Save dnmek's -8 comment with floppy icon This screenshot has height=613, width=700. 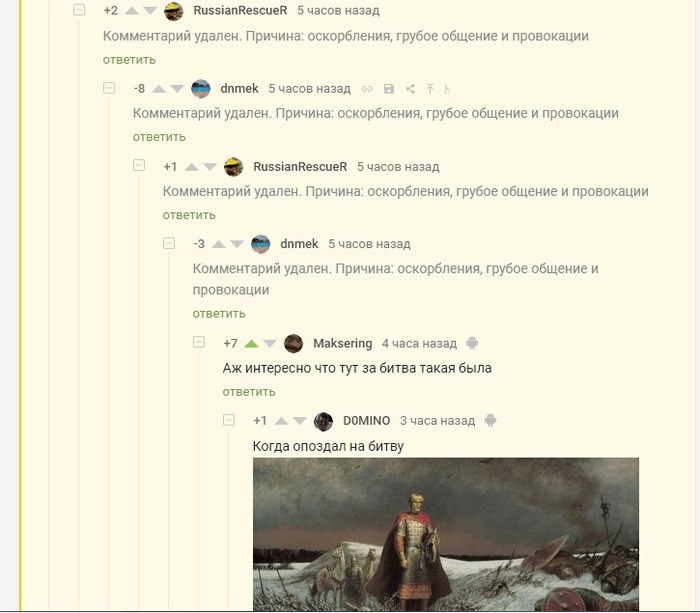tap(389, 89)
